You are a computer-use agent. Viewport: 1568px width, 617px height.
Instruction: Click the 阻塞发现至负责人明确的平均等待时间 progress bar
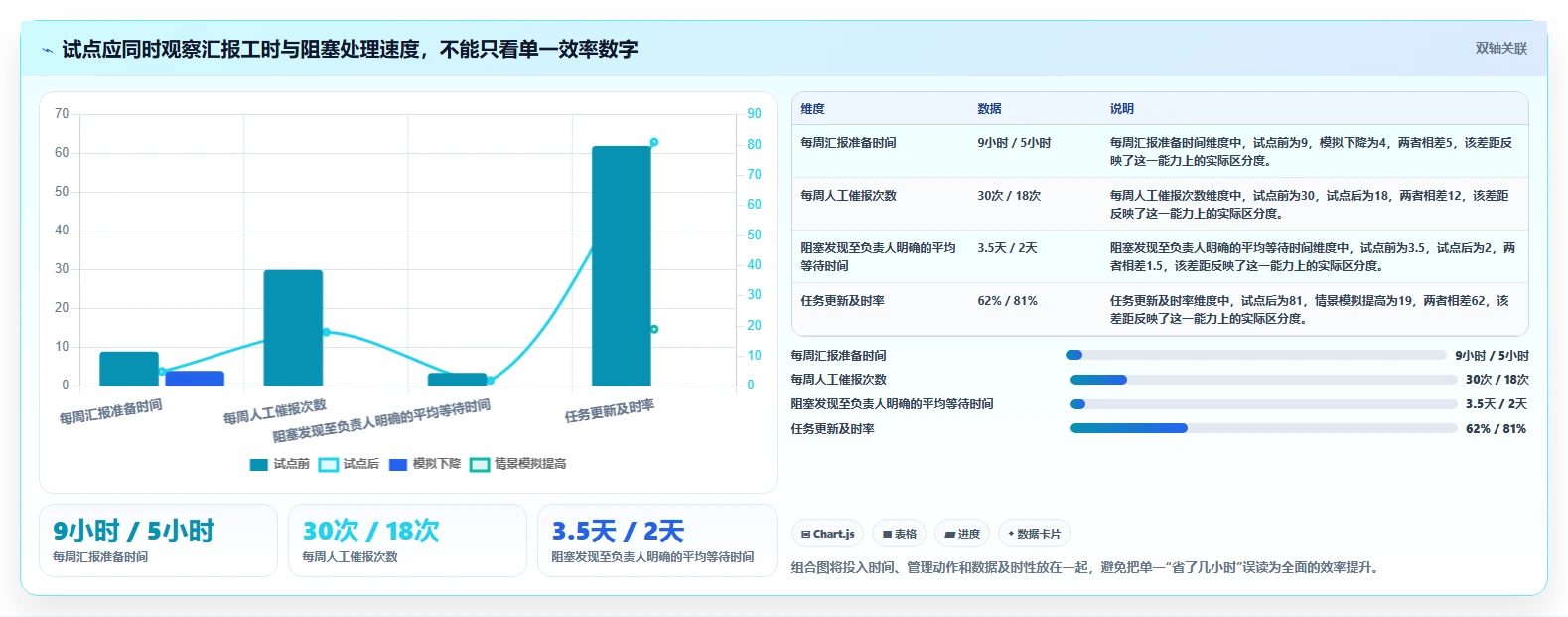coord(1263,404)
